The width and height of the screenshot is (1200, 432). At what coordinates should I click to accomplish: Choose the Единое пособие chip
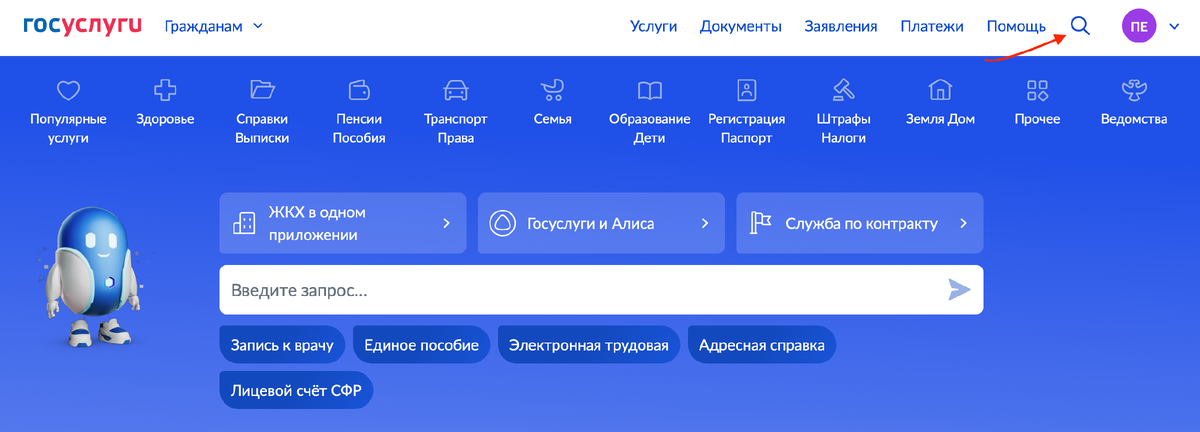click(422, 346)
